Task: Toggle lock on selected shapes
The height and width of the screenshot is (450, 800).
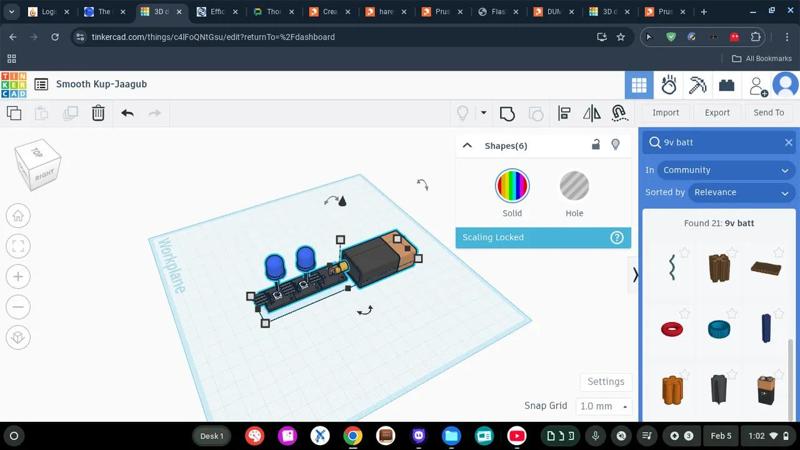Action: pos(595,144)
